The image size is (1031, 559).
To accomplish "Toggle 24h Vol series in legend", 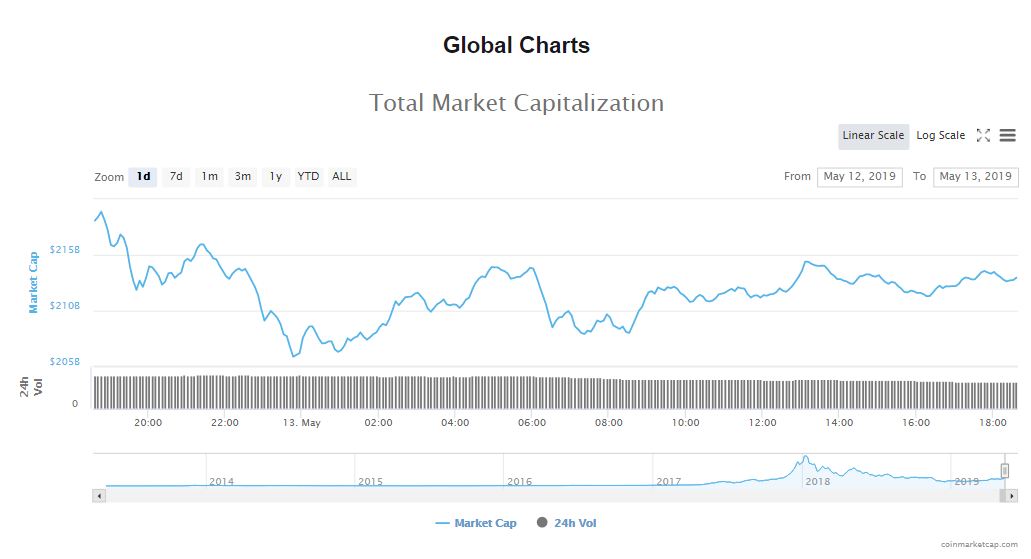I will 567,523.
